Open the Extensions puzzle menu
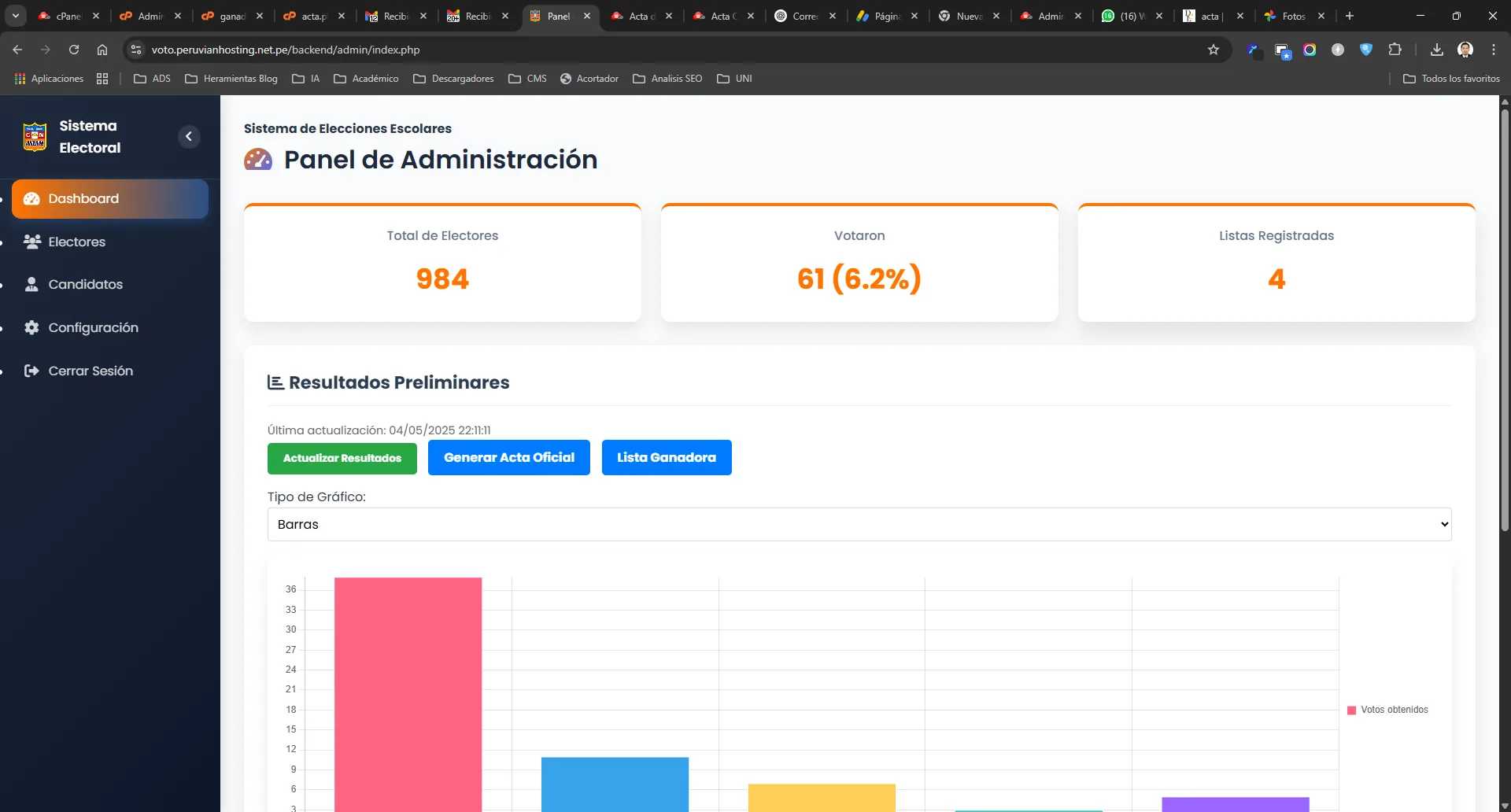The image size is (1511, 812). (1395, 50)
